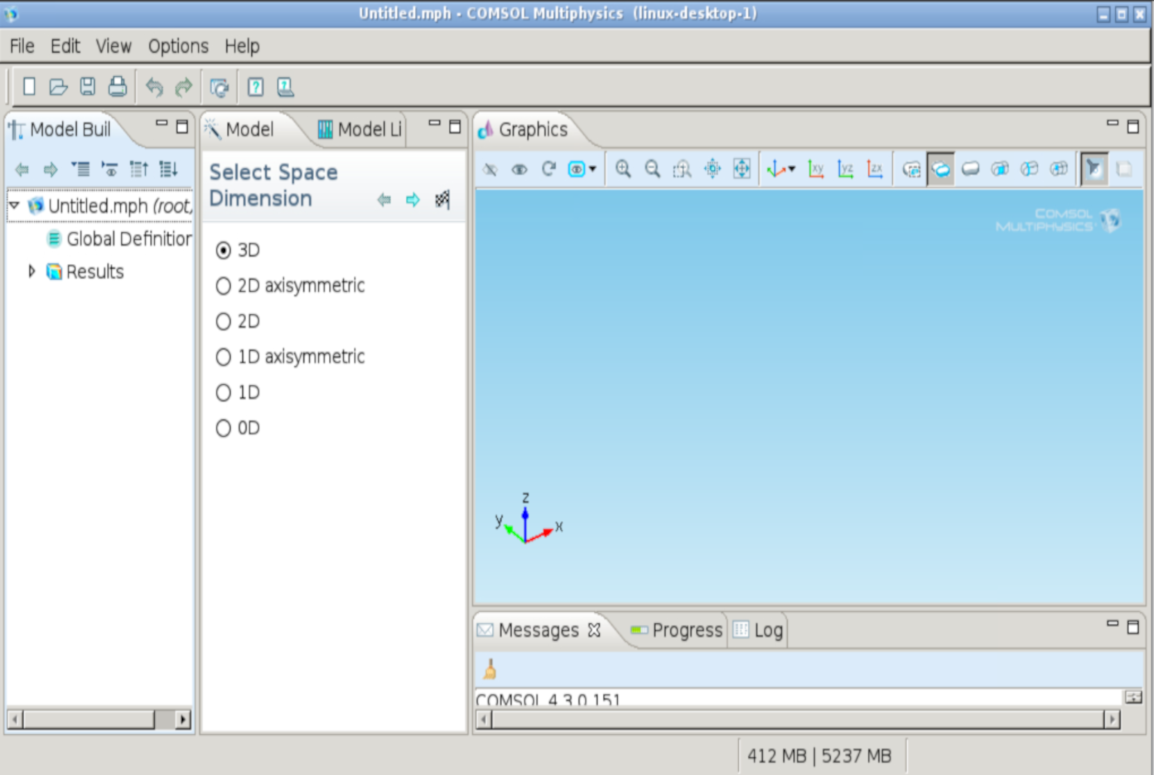The image size is (1154, 775).
Task: Clear Messages with the broom icon
Action: (490, 669)
